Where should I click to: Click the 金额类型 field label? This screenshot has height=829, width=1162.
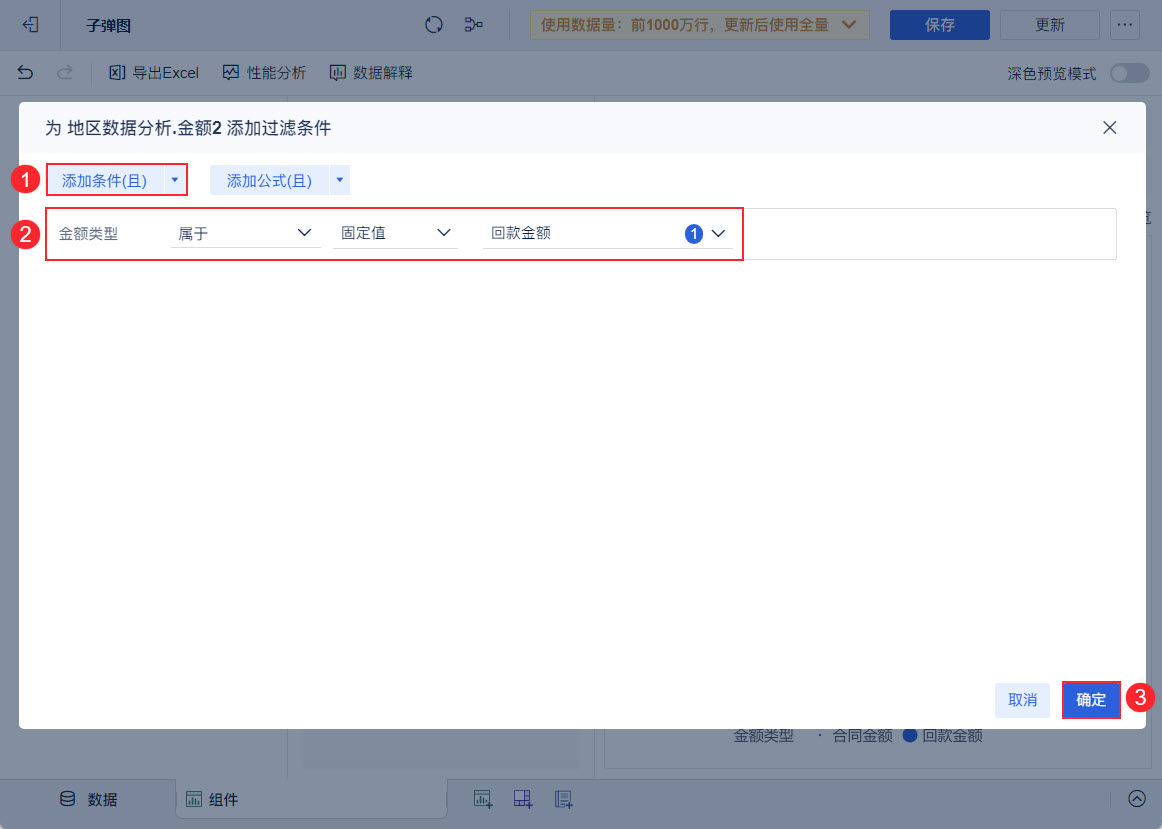tap(88, 234)
